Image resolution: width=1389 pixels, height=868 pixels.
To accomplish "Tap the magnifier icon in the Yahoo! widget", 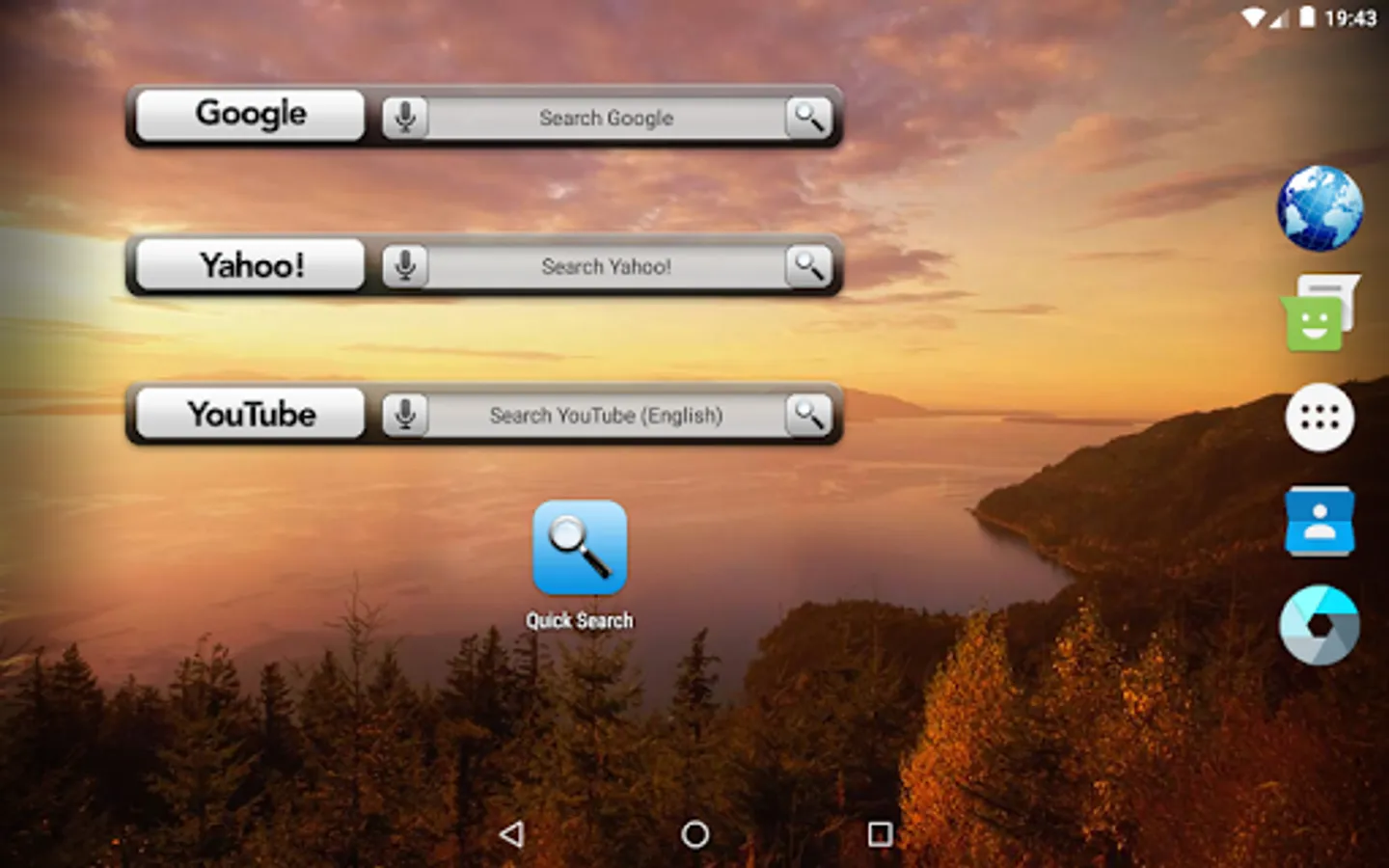I will pyautogui.click(x=808, y=266).
